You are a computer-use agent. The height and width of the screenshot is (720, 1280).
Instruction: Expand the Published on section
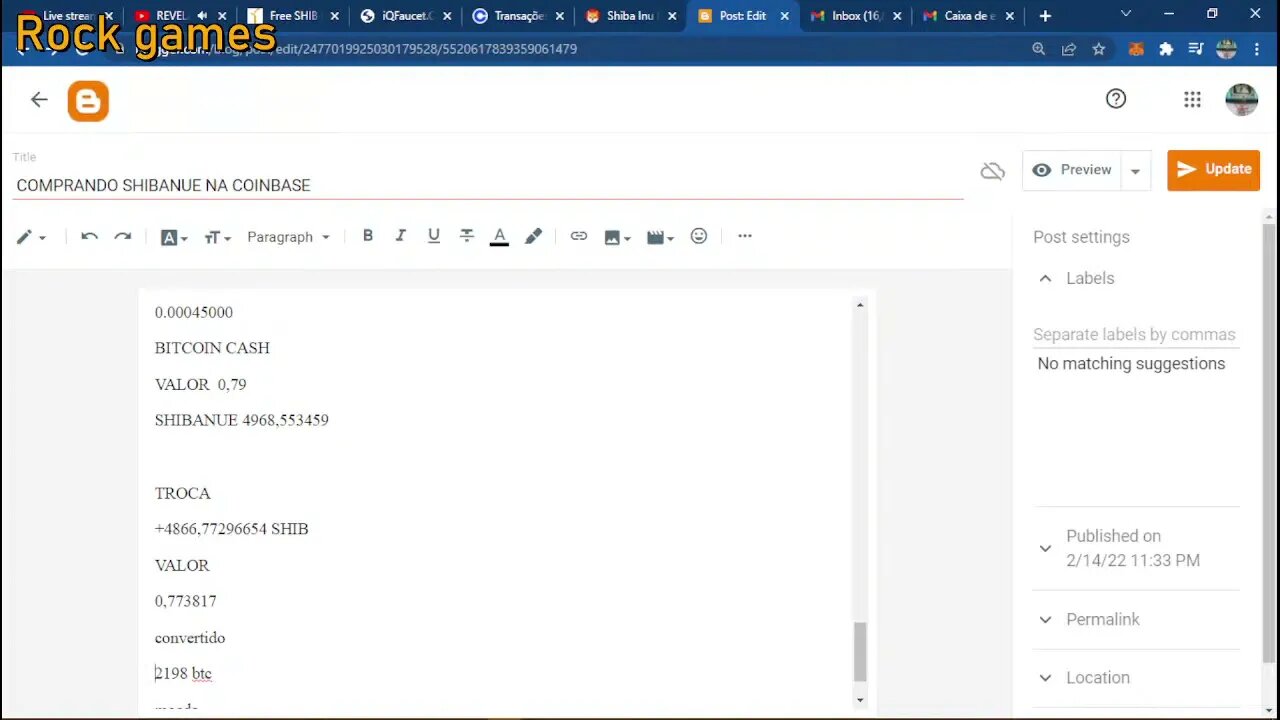click(x=1045, y=548)
